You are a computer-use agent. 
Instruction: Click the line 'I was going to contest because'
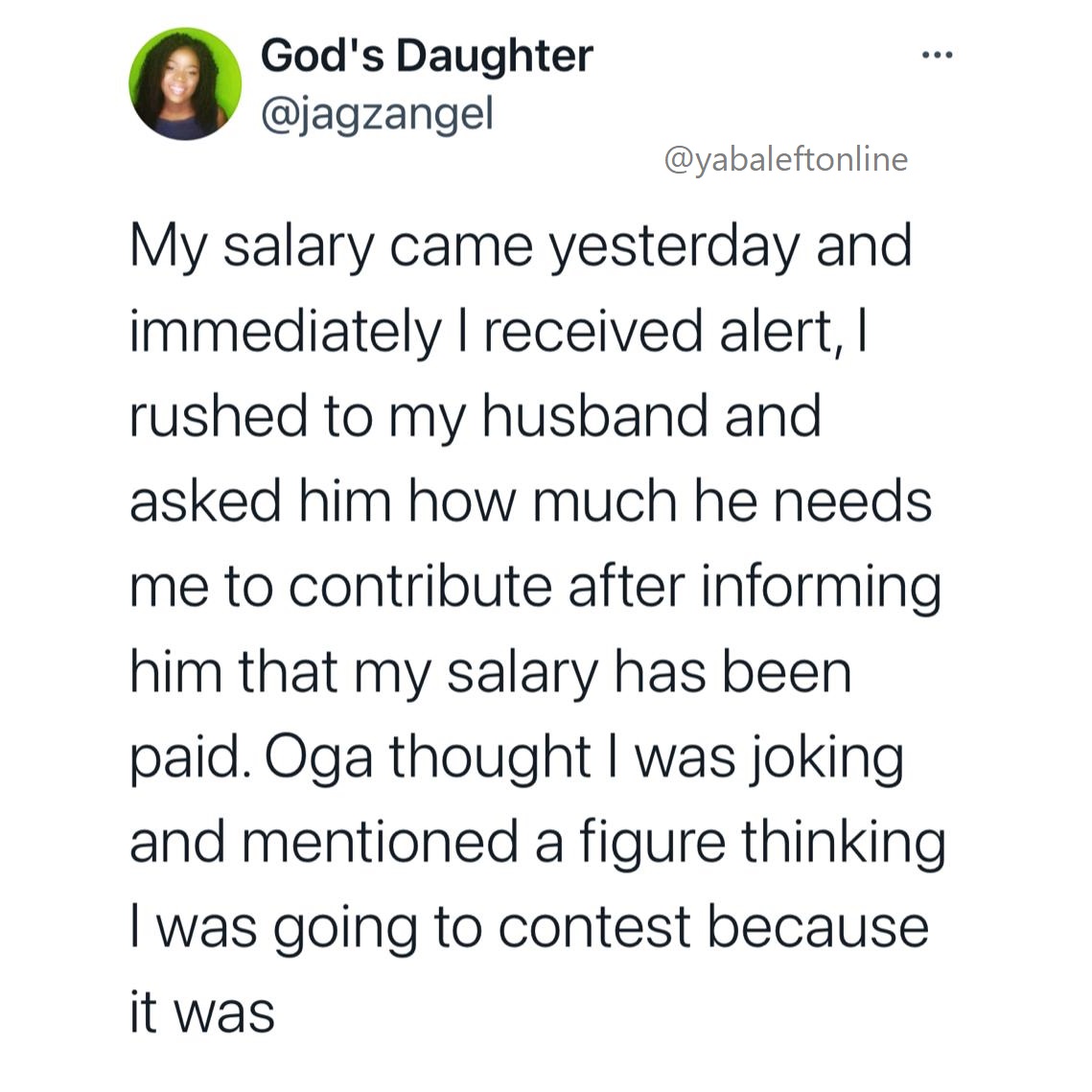pyautogui.click(x=529, y=926)
